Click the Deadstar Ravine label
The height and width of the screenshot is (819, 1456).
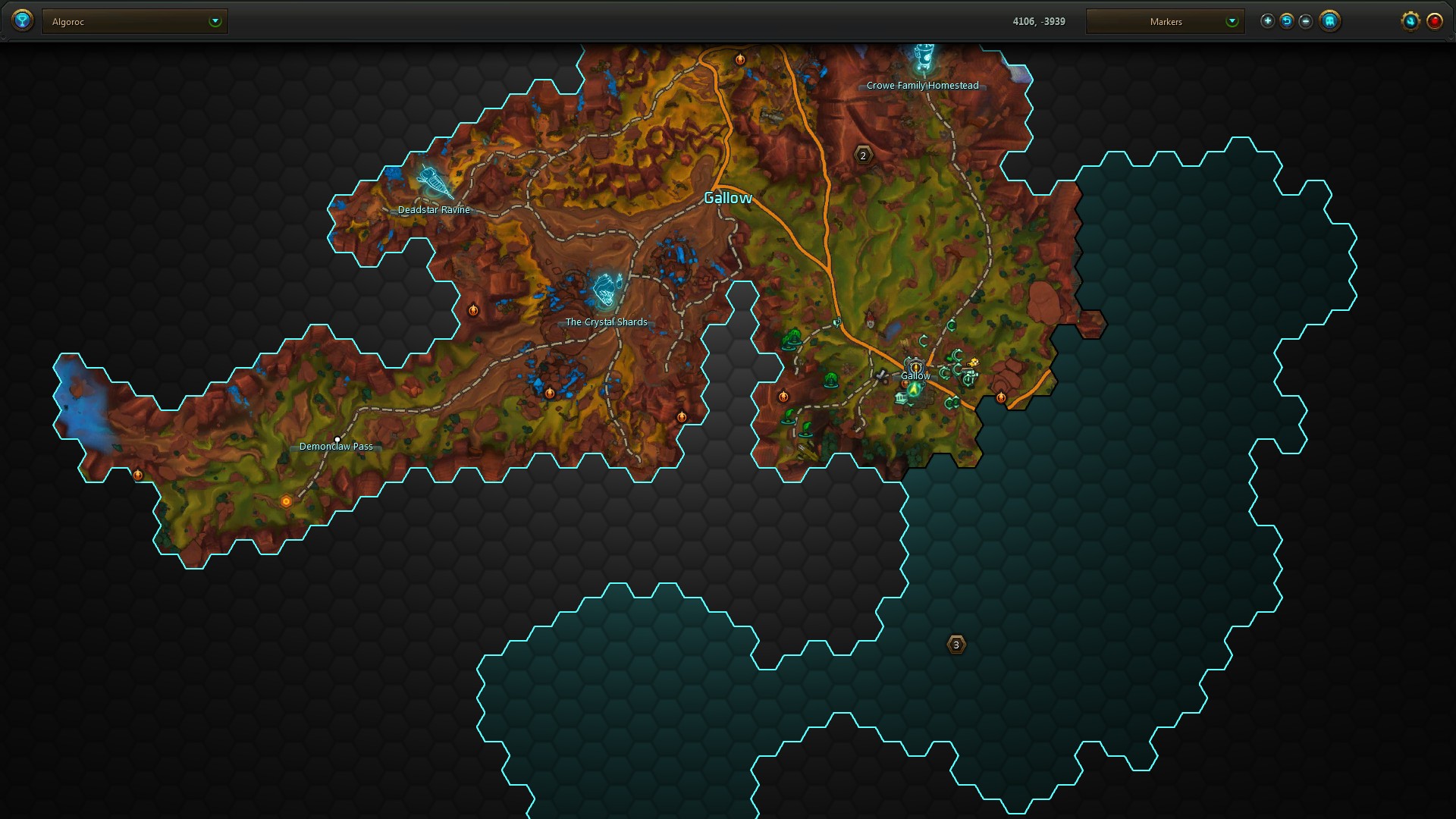click(434, 210)
